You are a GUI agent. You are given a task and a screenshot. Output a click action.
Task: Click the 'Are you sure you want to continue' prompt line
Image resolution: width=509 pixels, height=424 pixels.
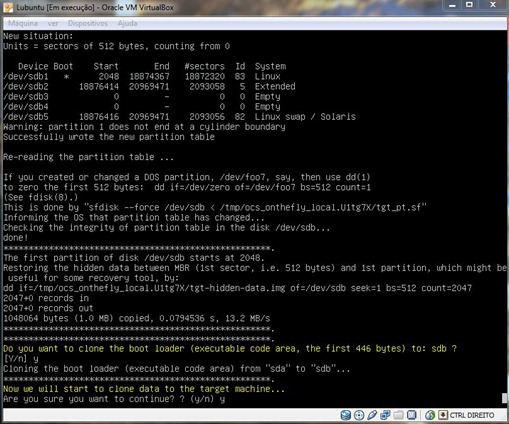tap(114, 399)
